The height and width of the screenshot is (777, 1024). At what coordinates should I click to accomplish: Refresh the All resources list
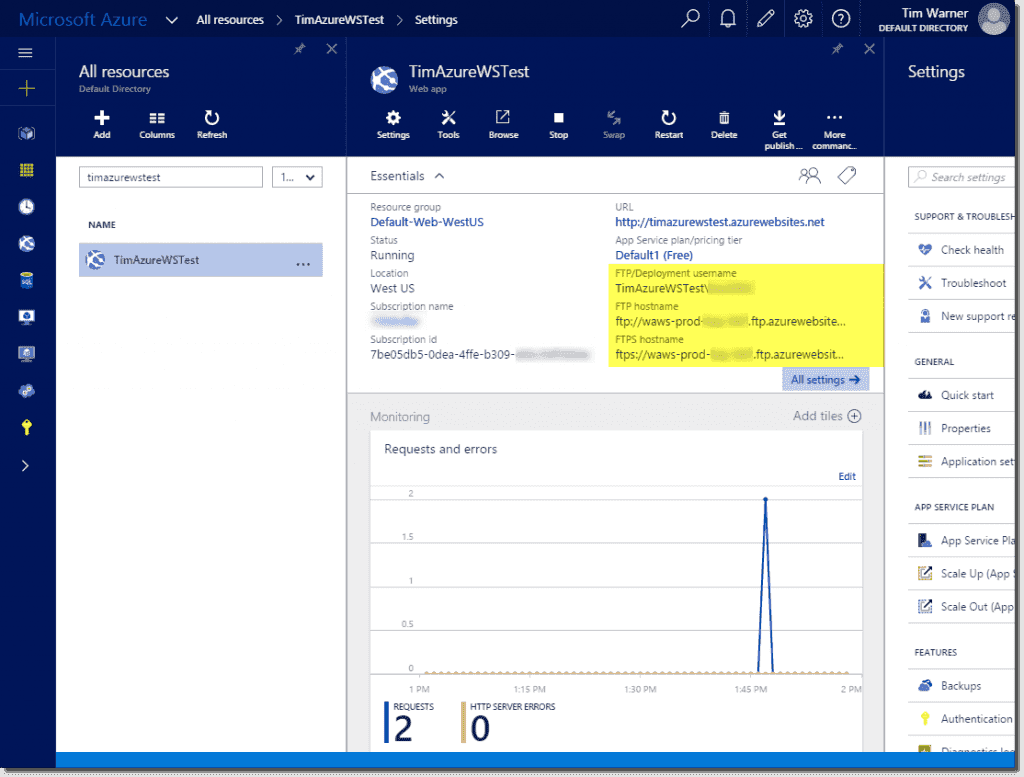212,124
